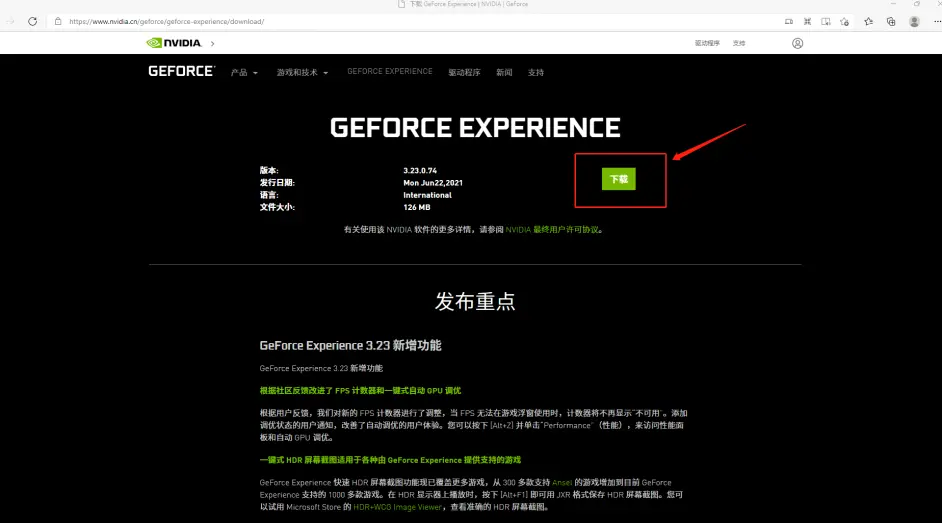Viewport: 942px width, 523px height.
Task: Open the NVIDIA 最终用户许可协议 link
Action: click(x=552, y=229)
